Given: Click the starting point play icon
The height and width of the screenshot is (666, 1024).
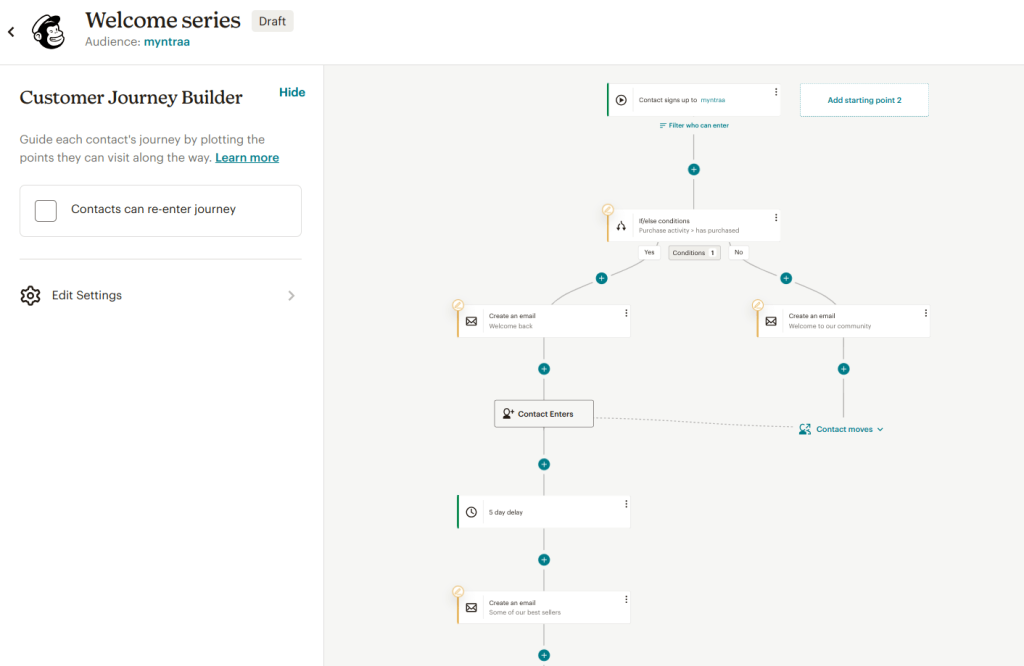Looking at the screenshot, I should [x=621, y=100].
